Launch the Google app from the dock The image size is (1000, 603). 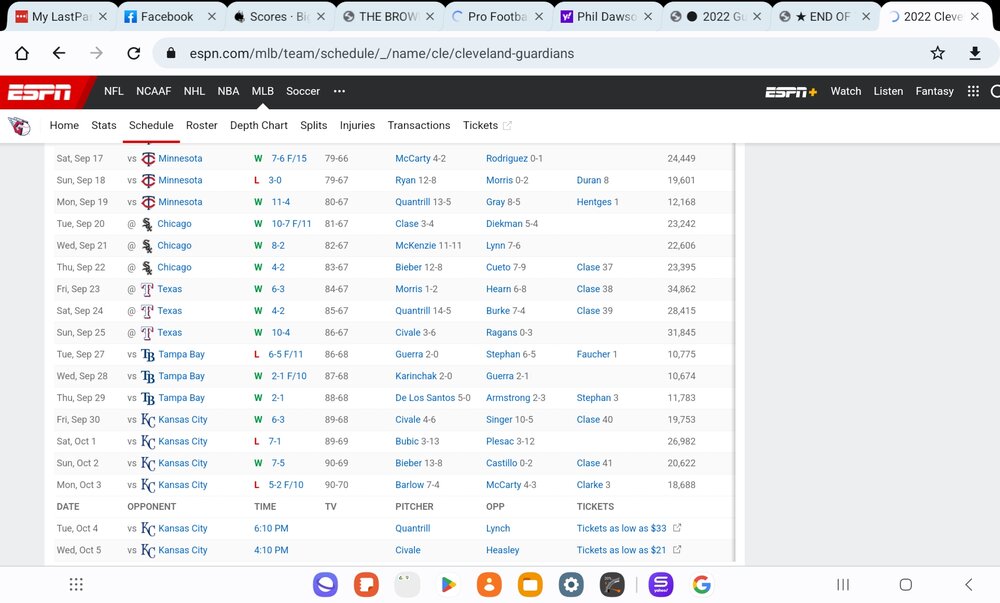click(x=702, y=585)
